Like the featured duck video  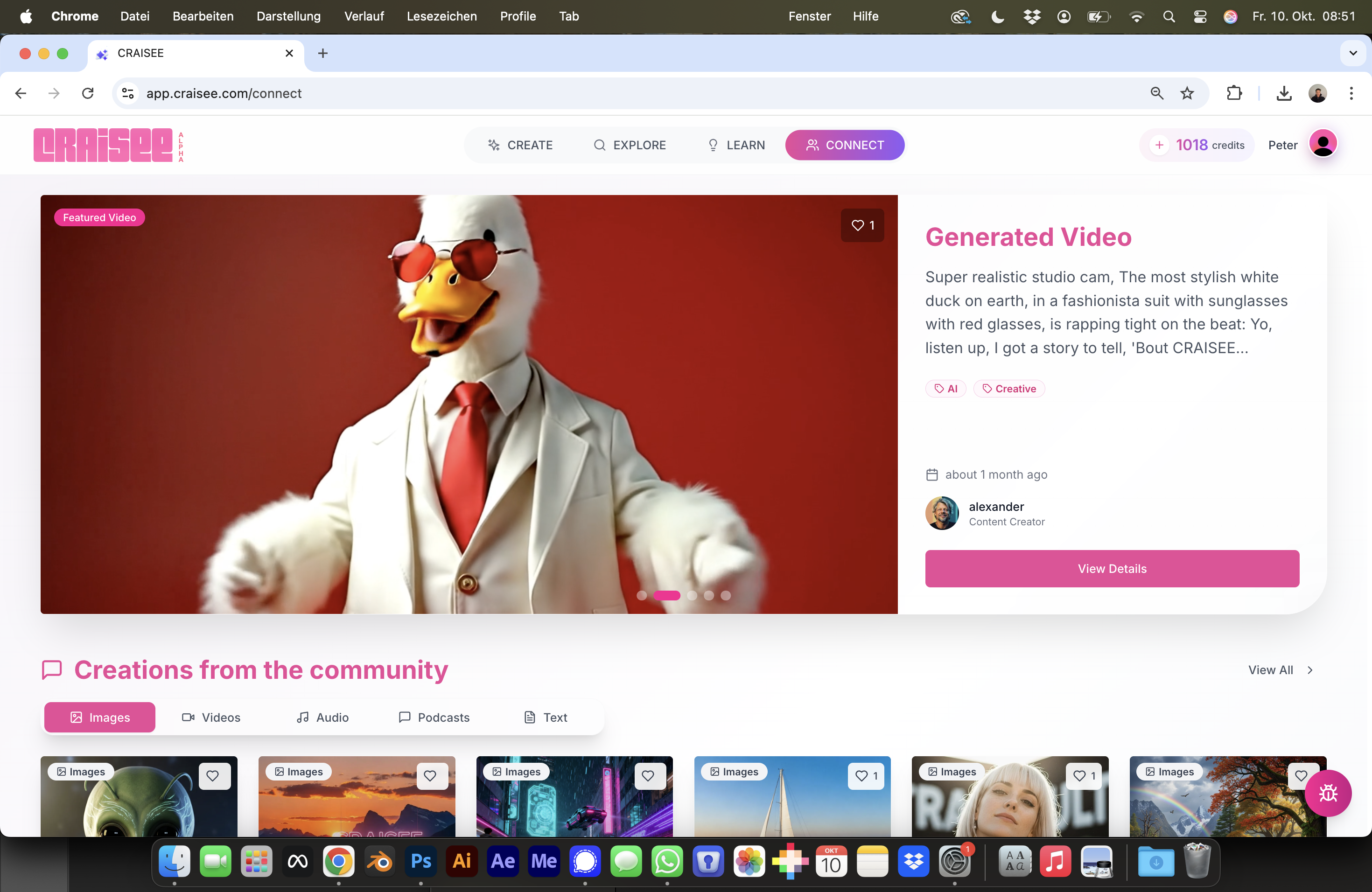(x=862, y=225)
